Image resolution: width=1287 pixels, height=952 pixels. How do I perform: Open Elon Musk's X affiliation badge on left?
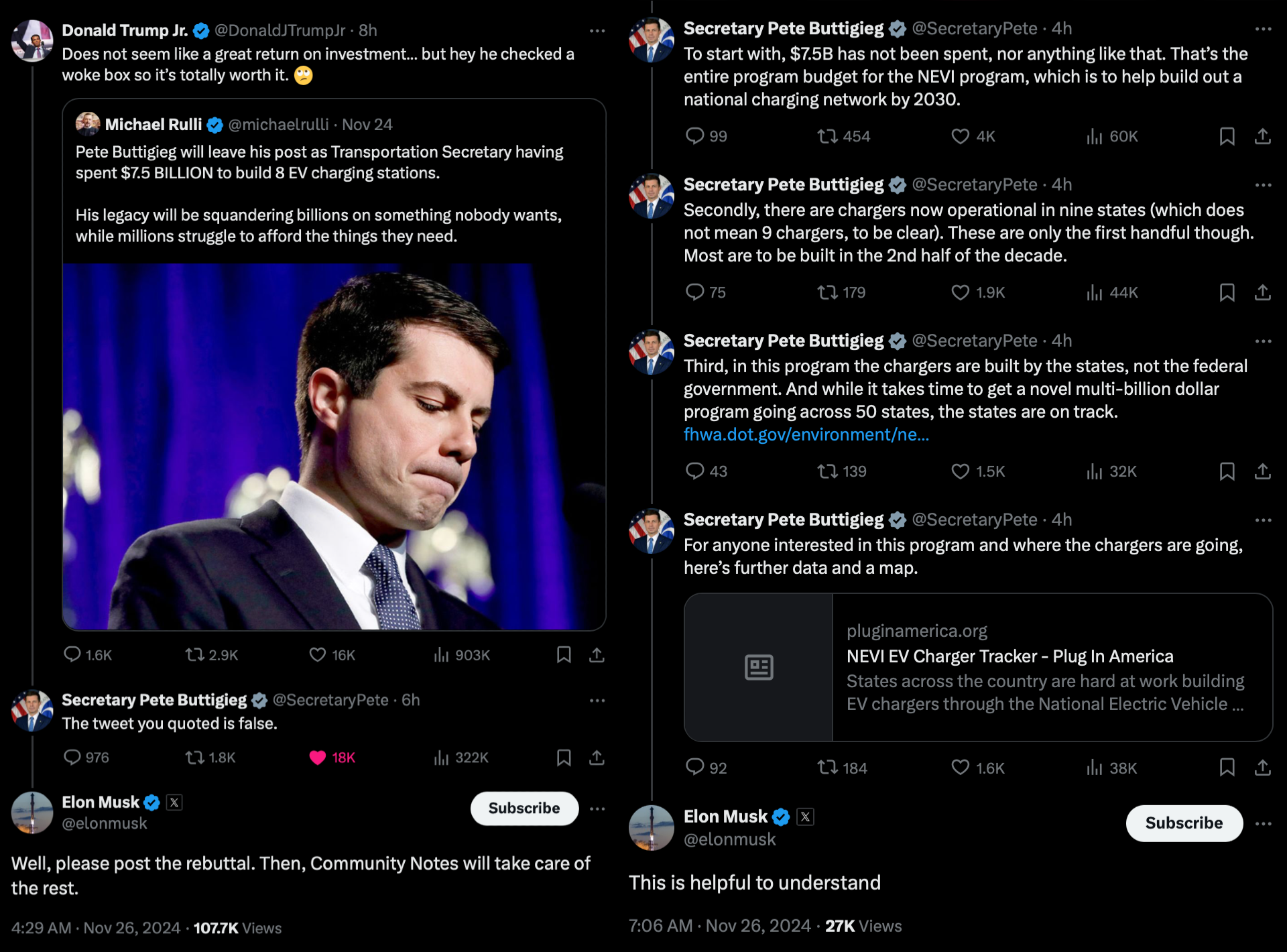(174, 802)
